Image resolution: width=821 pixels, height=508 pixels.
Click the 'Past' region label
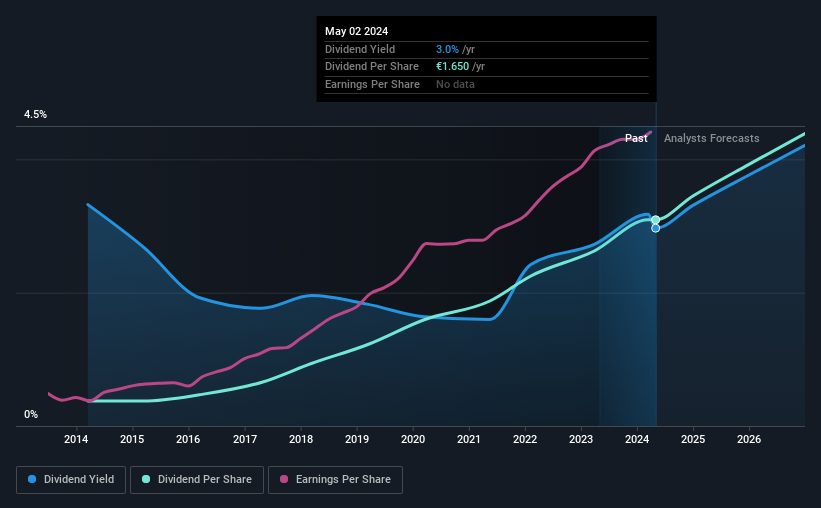(636, 138)
